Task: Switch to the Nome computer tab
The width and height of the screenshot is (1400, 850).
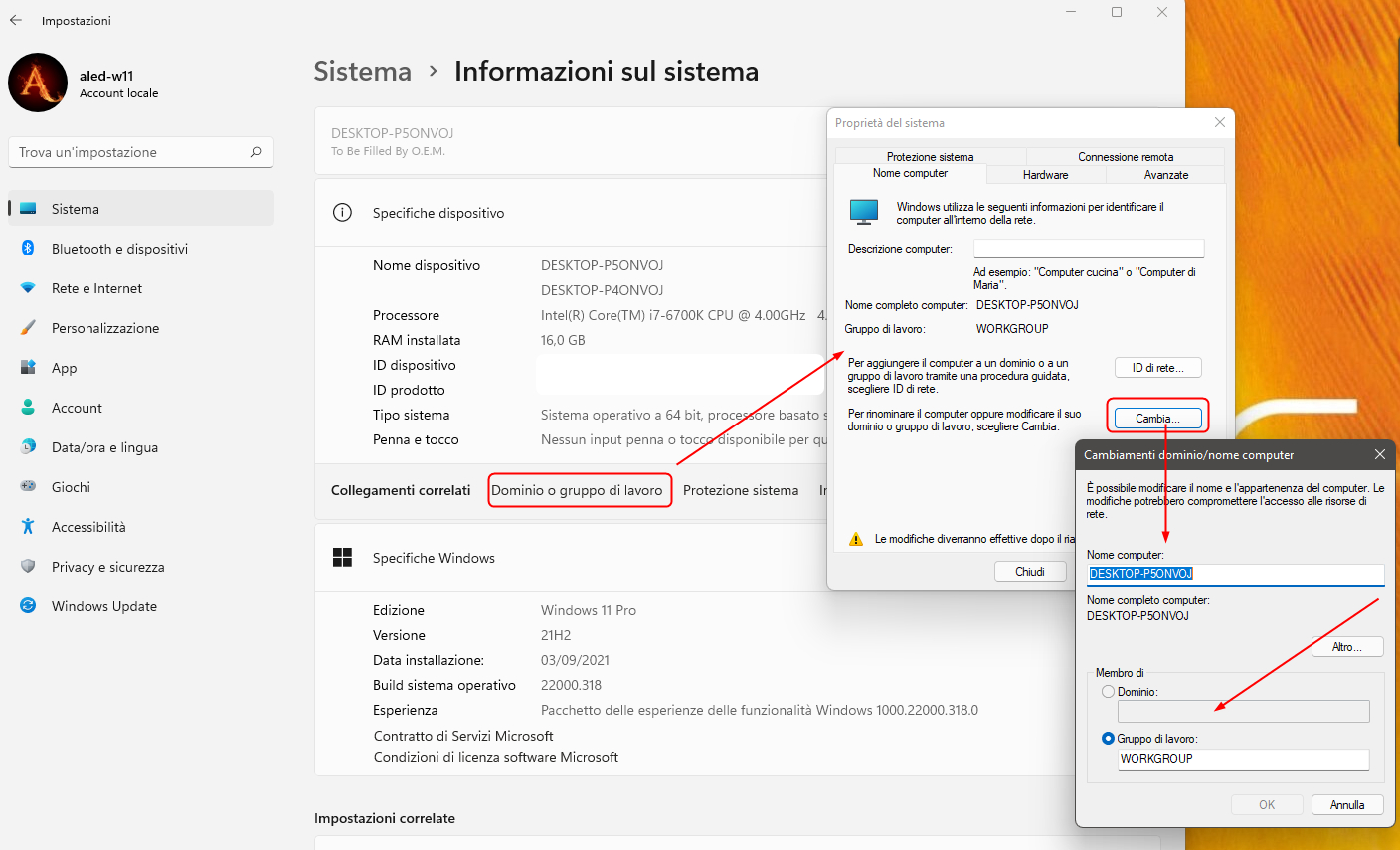Action: pos(911,174)
